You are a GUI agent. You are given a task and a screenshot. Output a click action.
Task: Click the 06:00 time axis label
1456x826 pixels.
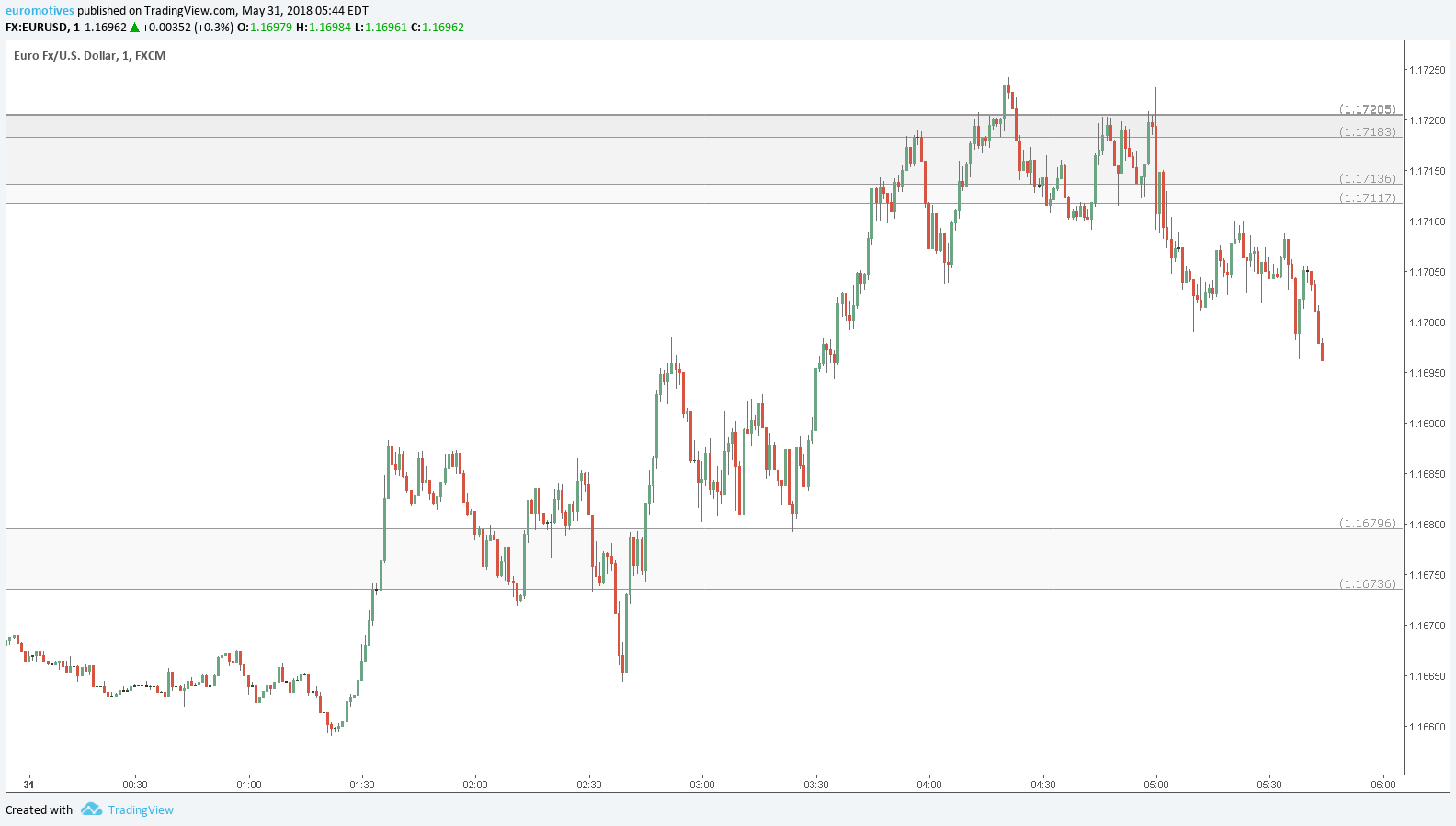coord(1383,785)
